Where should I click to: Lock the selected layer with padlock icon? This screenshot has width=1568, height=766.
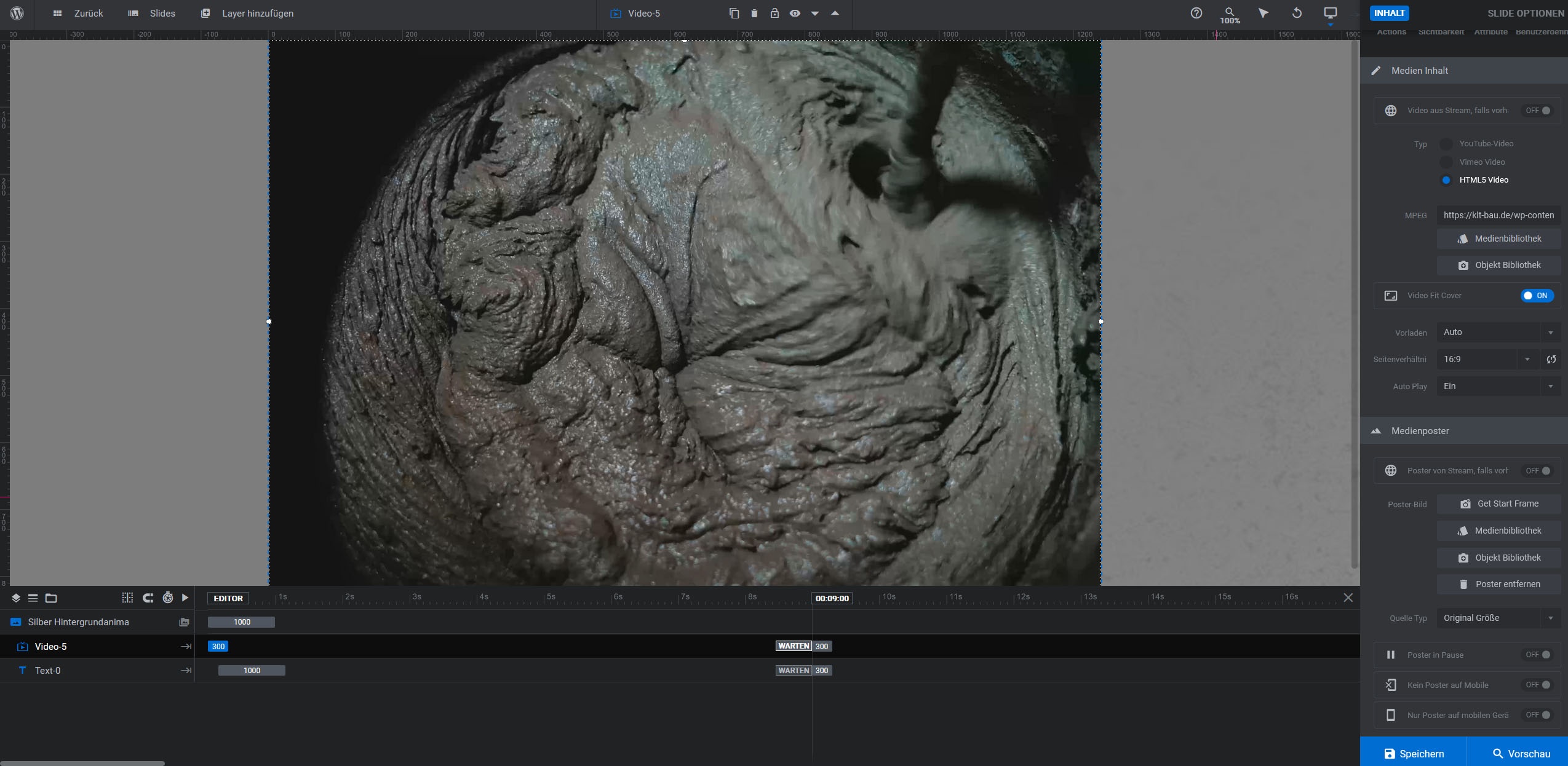(774, 13)
